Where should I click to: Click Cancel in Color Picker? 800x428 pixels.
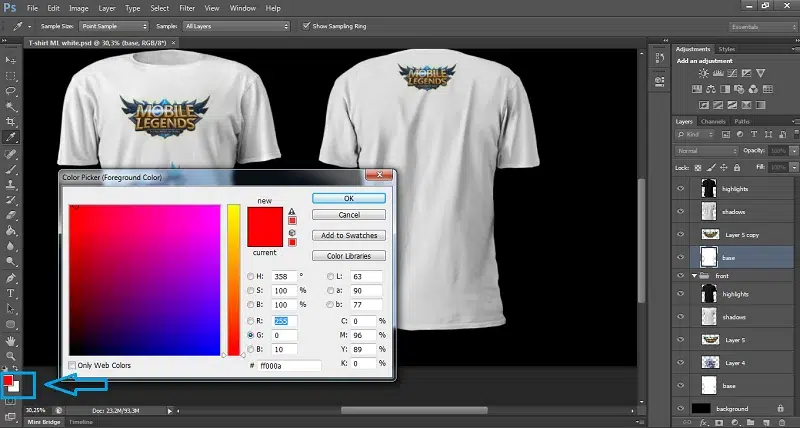pos(349,215)
